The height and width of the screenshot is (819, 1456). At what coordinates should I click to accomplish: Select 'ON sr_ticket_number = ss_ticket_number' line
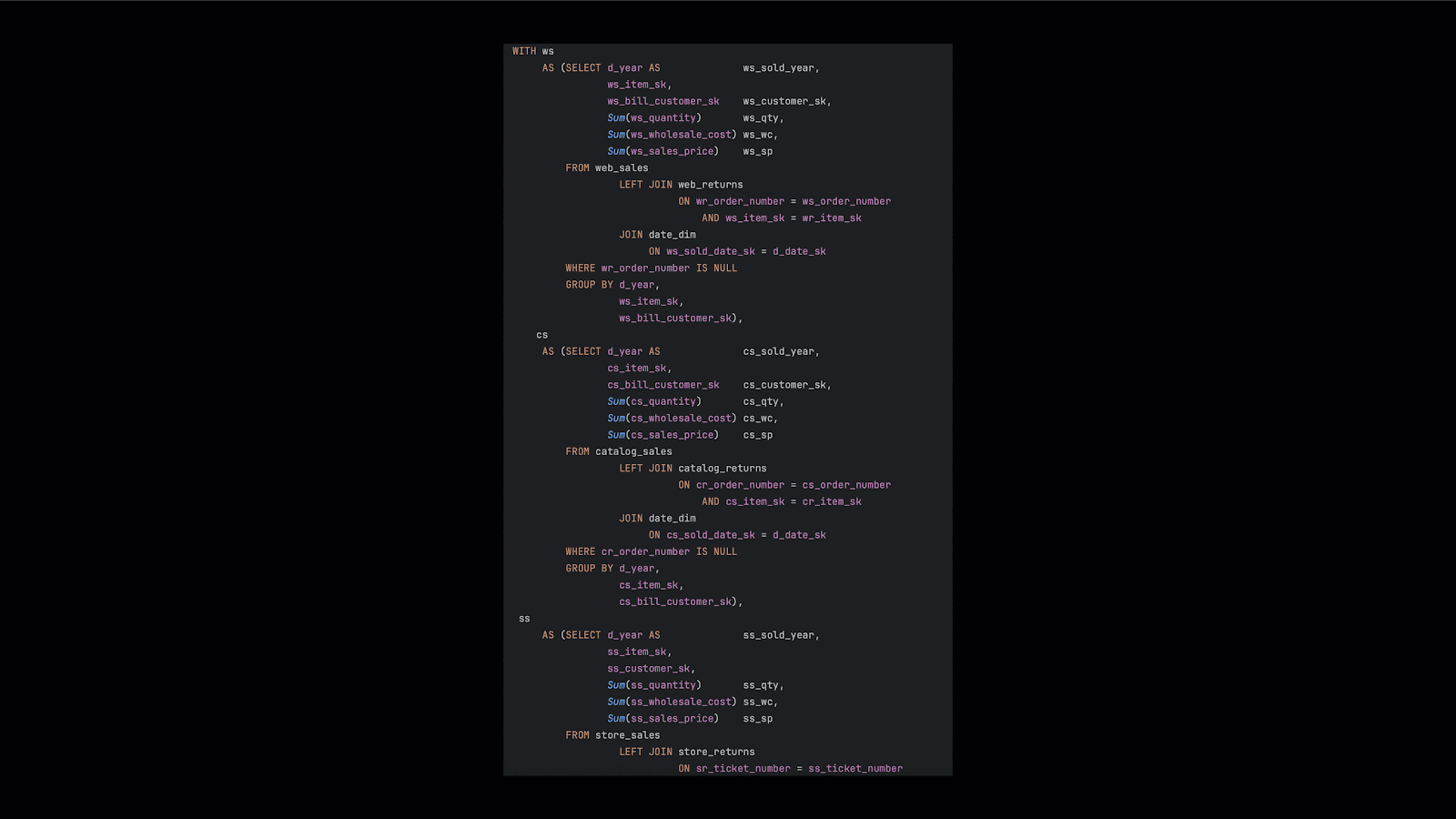pyautogui.click(x=791, y=769)
